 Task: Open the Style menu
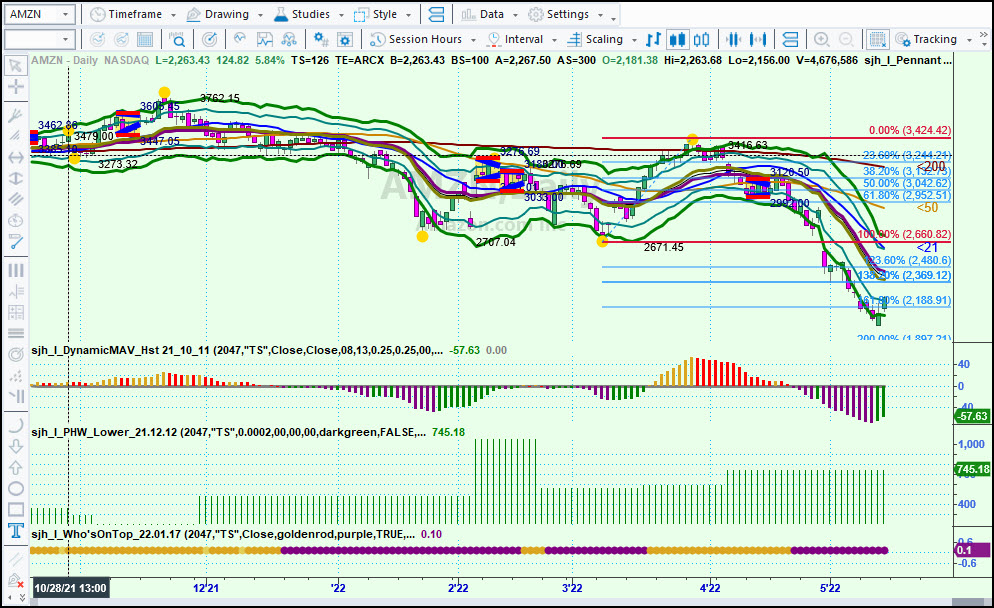pos(376,14)
